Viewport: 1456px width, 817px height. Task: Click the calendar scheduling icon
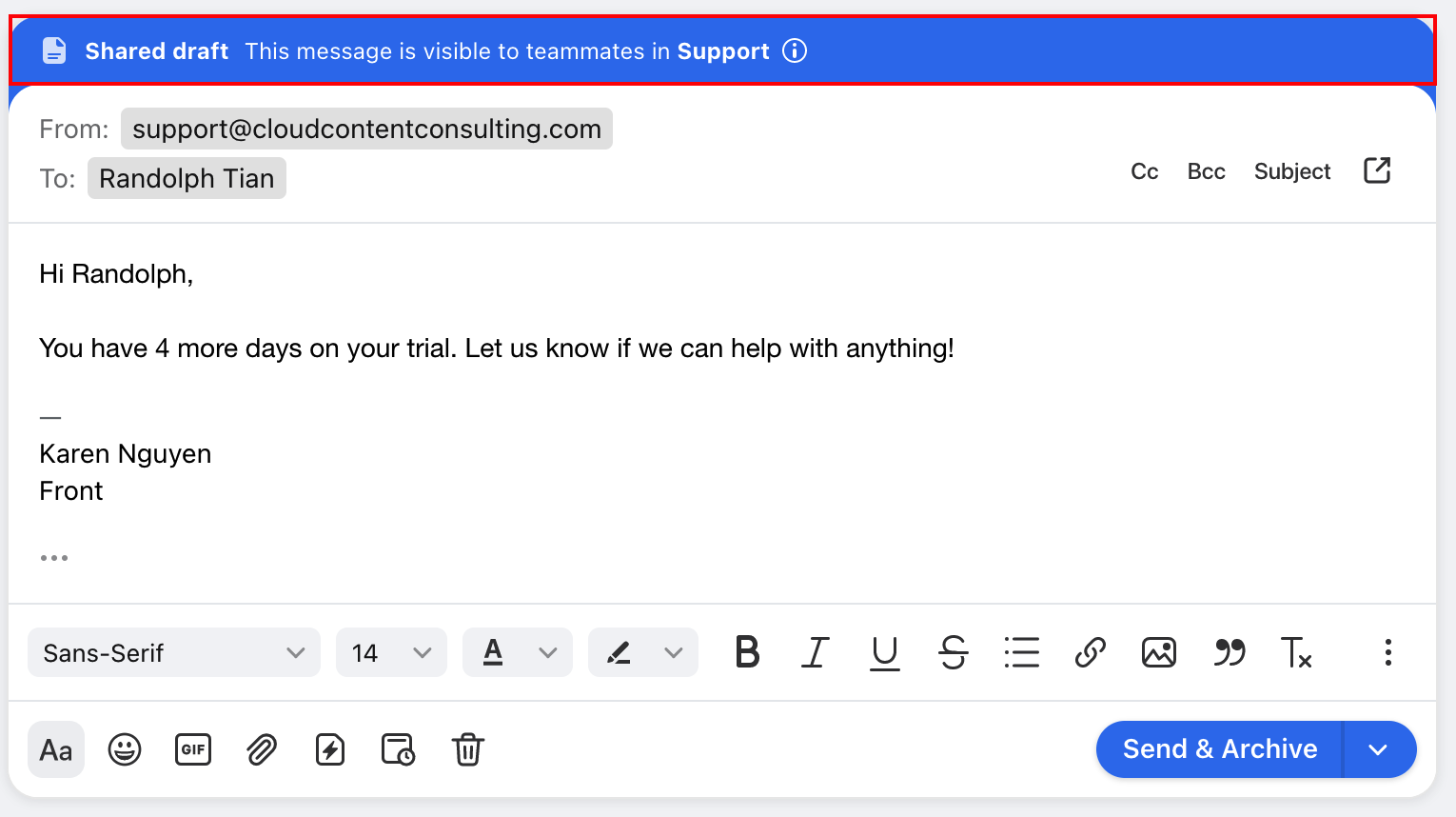point(398,749)
